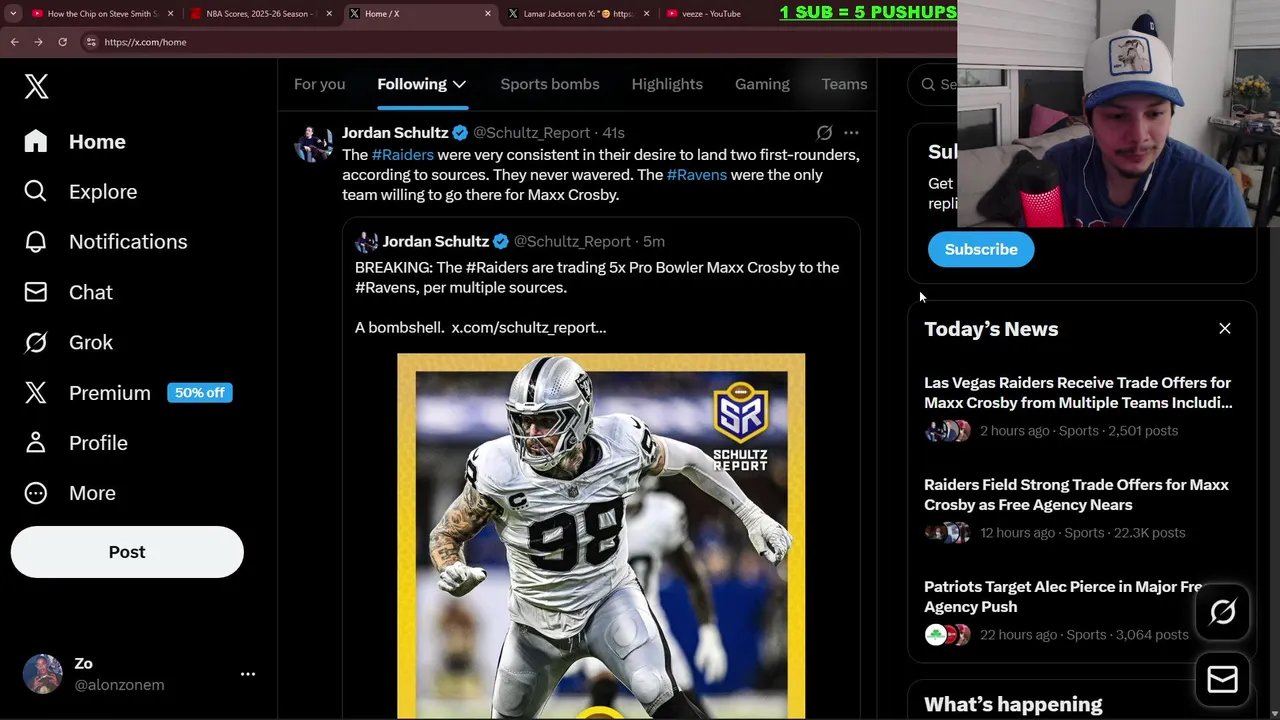Click the 50% off Premium badge
The image size is (1280, 720).
pyautogui.click(x=200, y=393)
